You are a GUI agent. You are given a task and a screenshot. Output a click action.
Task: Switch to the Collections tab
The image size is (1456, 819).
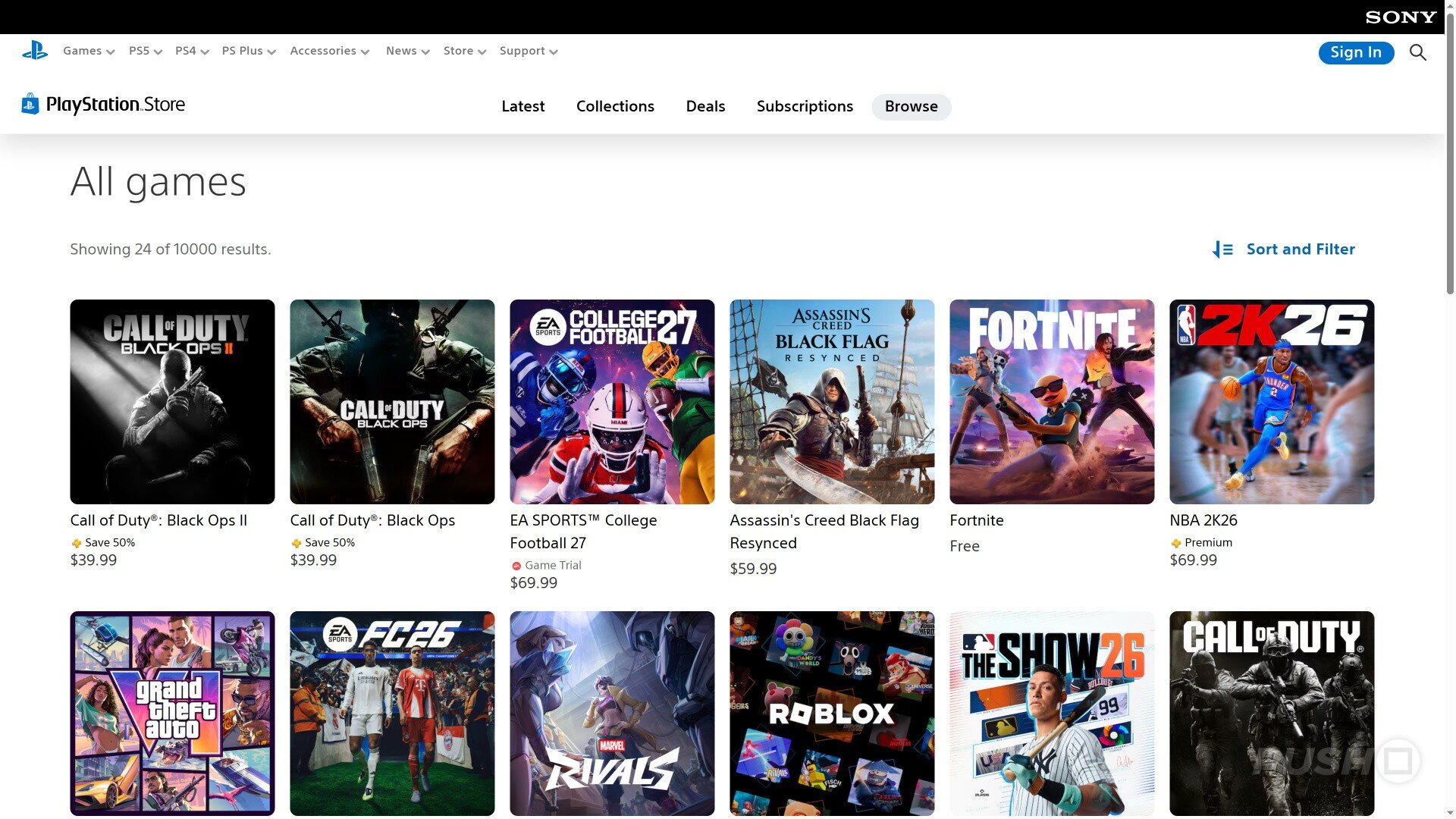(x=615, y=107)
